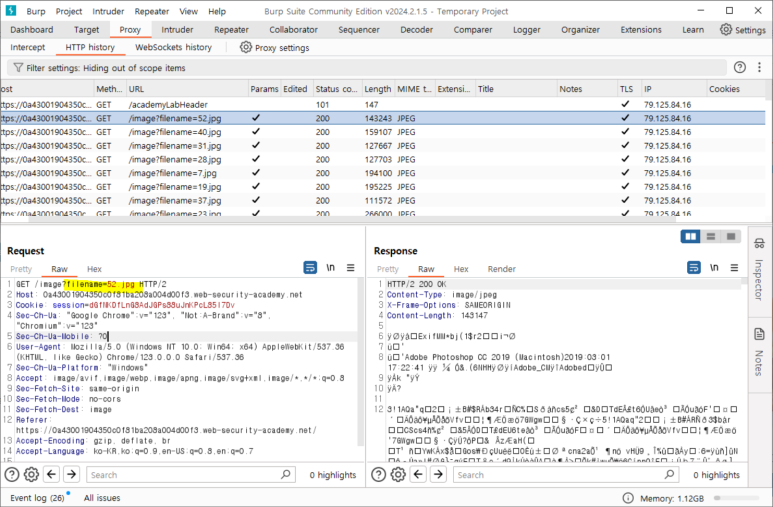
Task: Click the memory usage bar
Action: [737, 498]
